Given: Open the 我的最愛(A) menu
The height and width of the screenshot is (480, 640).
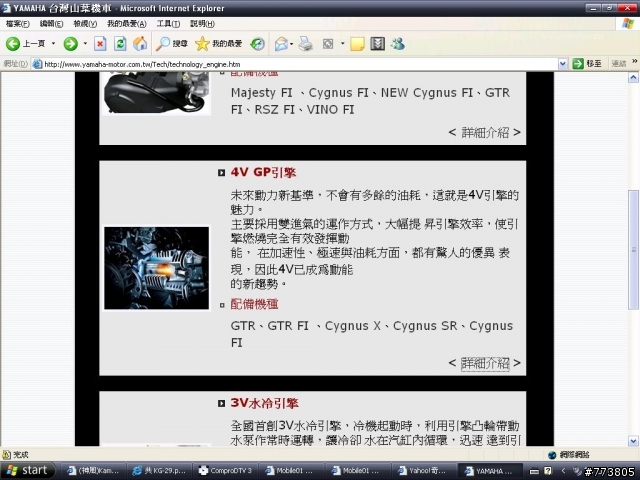Looking at the screenshot, I should pos(127,24).
